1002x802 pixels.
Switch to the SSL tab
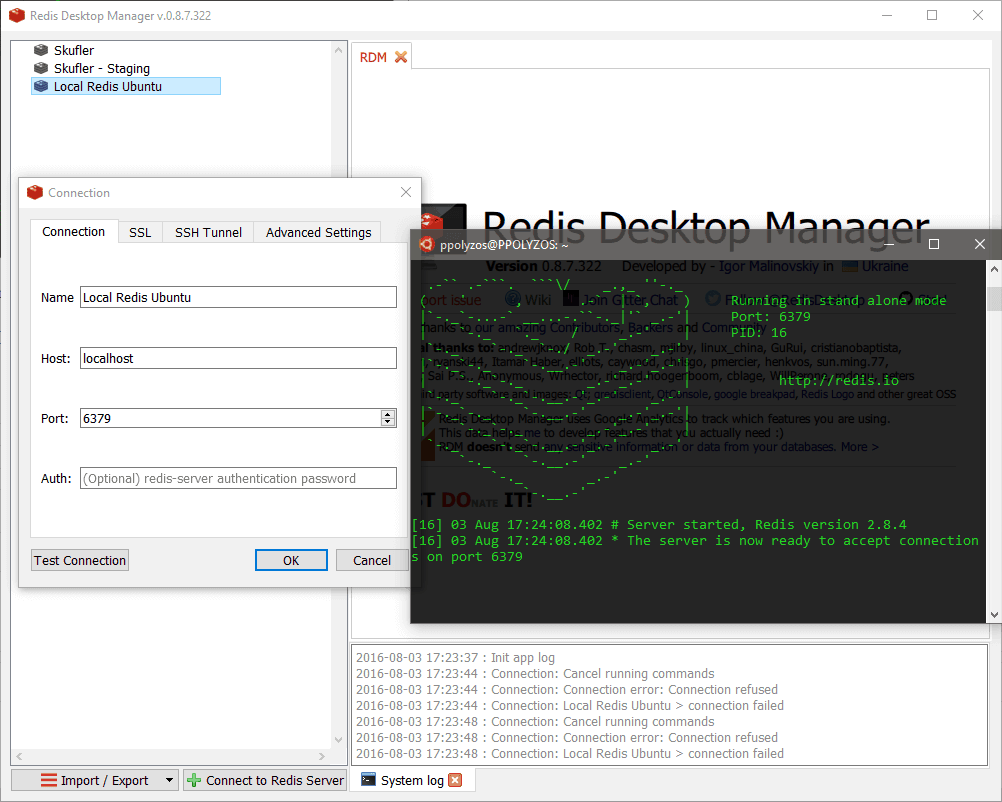click(139, 232)
